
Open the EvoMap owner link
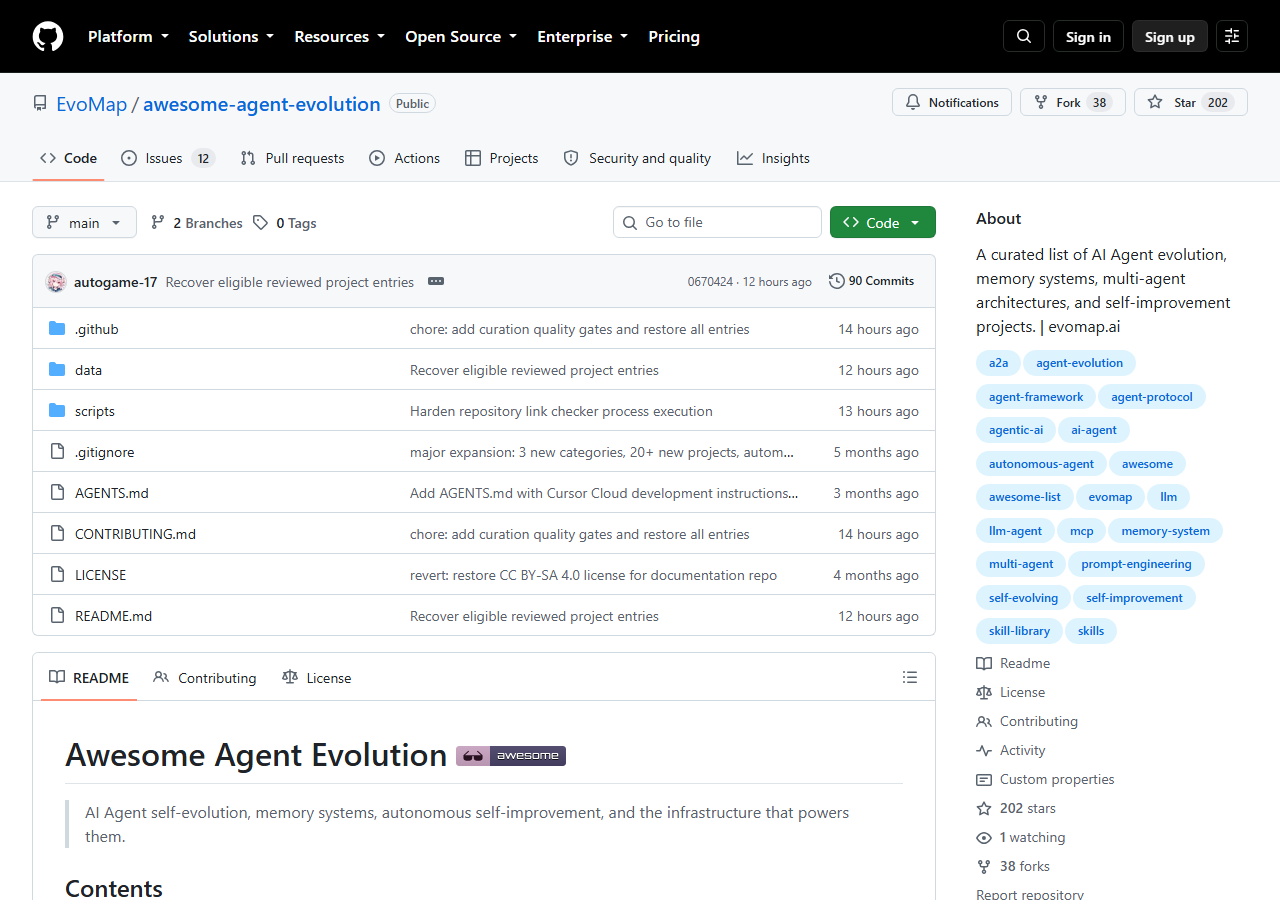pyautogui.click(x=92, y=104)
